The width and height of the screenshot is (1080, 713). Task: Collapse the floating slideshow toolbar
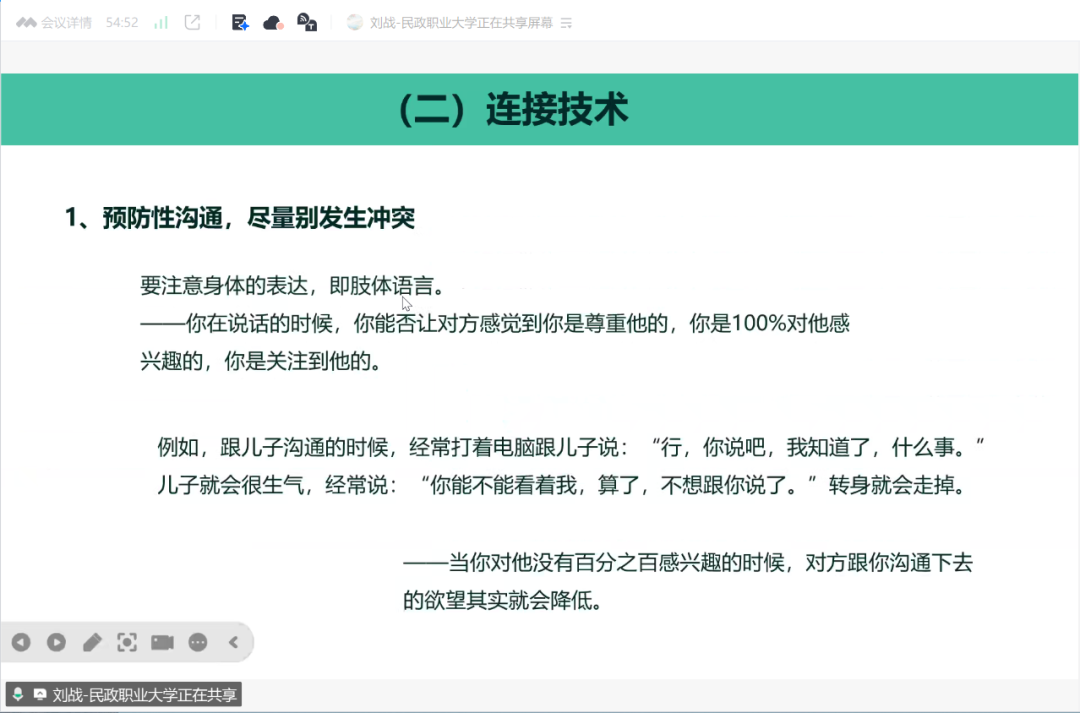[x=233, y=642]
